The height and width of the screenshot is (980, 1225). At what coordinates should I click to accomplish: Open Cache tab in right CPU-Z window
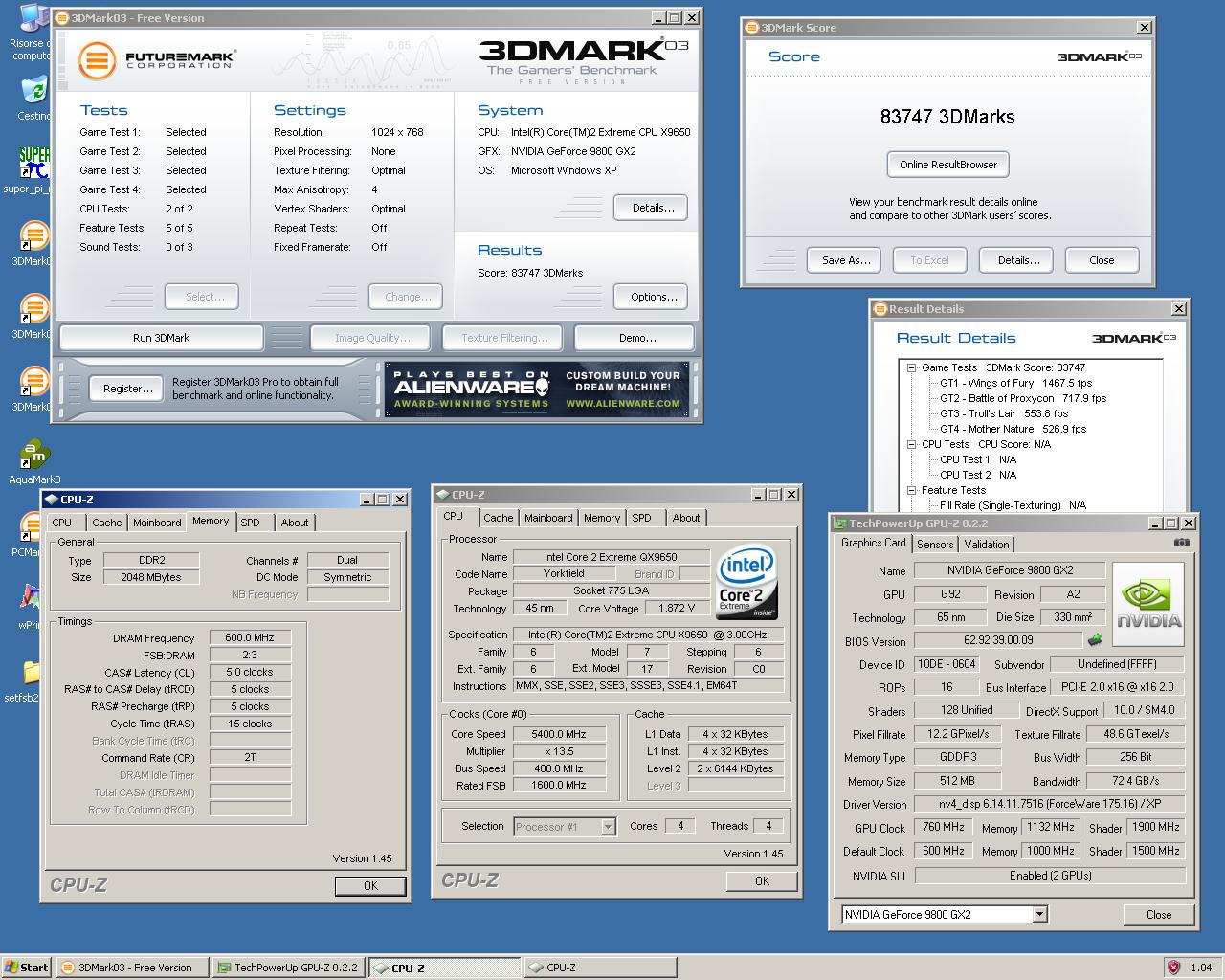point(498,518)
